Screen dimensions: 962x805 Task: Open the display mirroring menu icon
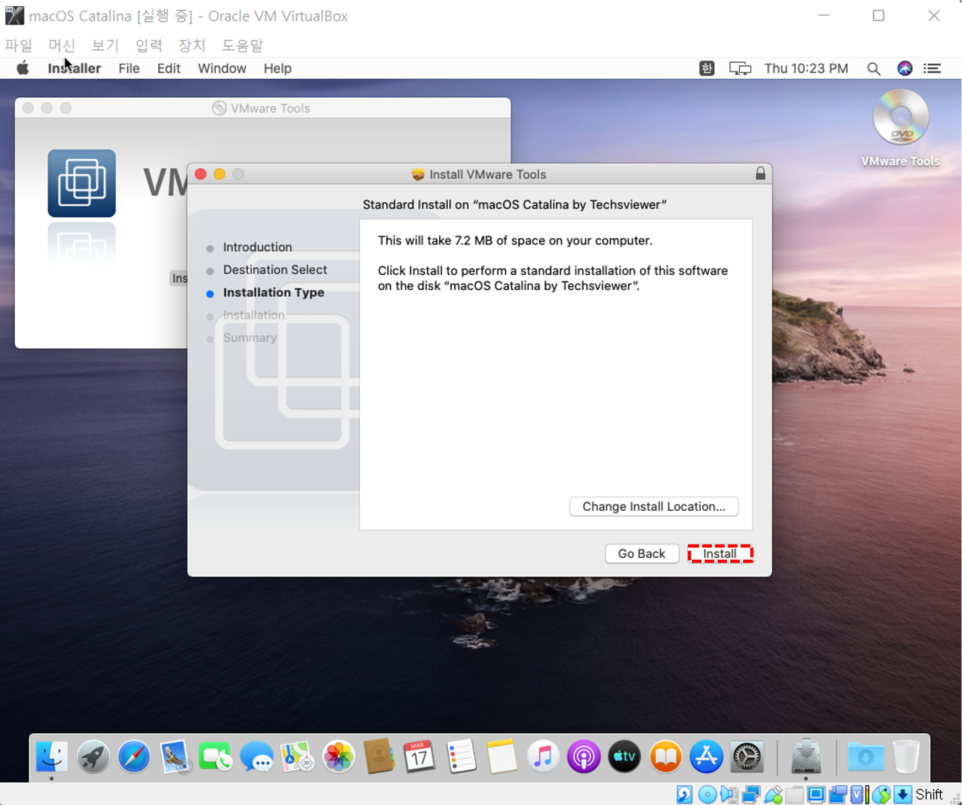pyautogui.click(x=740, y=68)
